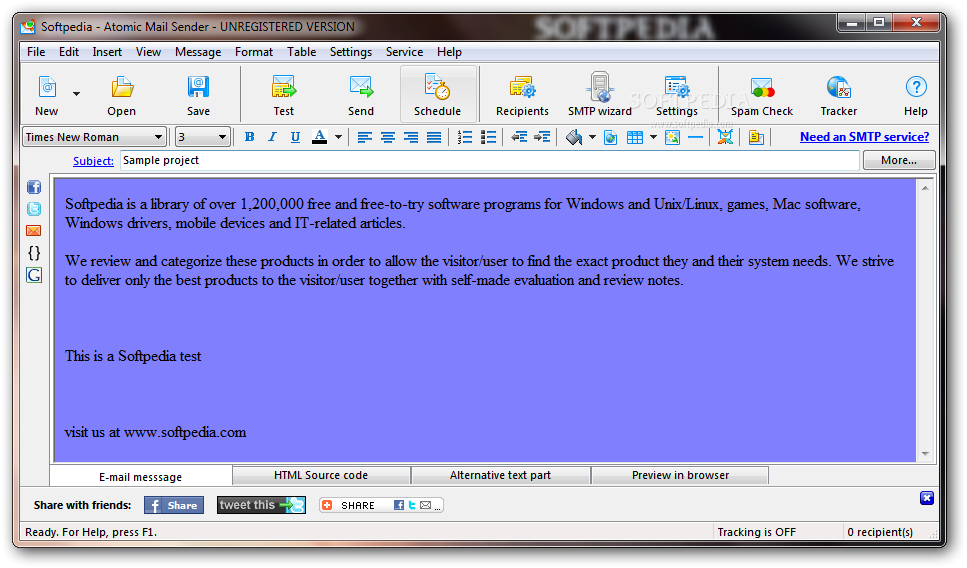Screen dimensions: 967x568
Task: Click the editor scrollbar down arrow
Action: tap(925, 454)
